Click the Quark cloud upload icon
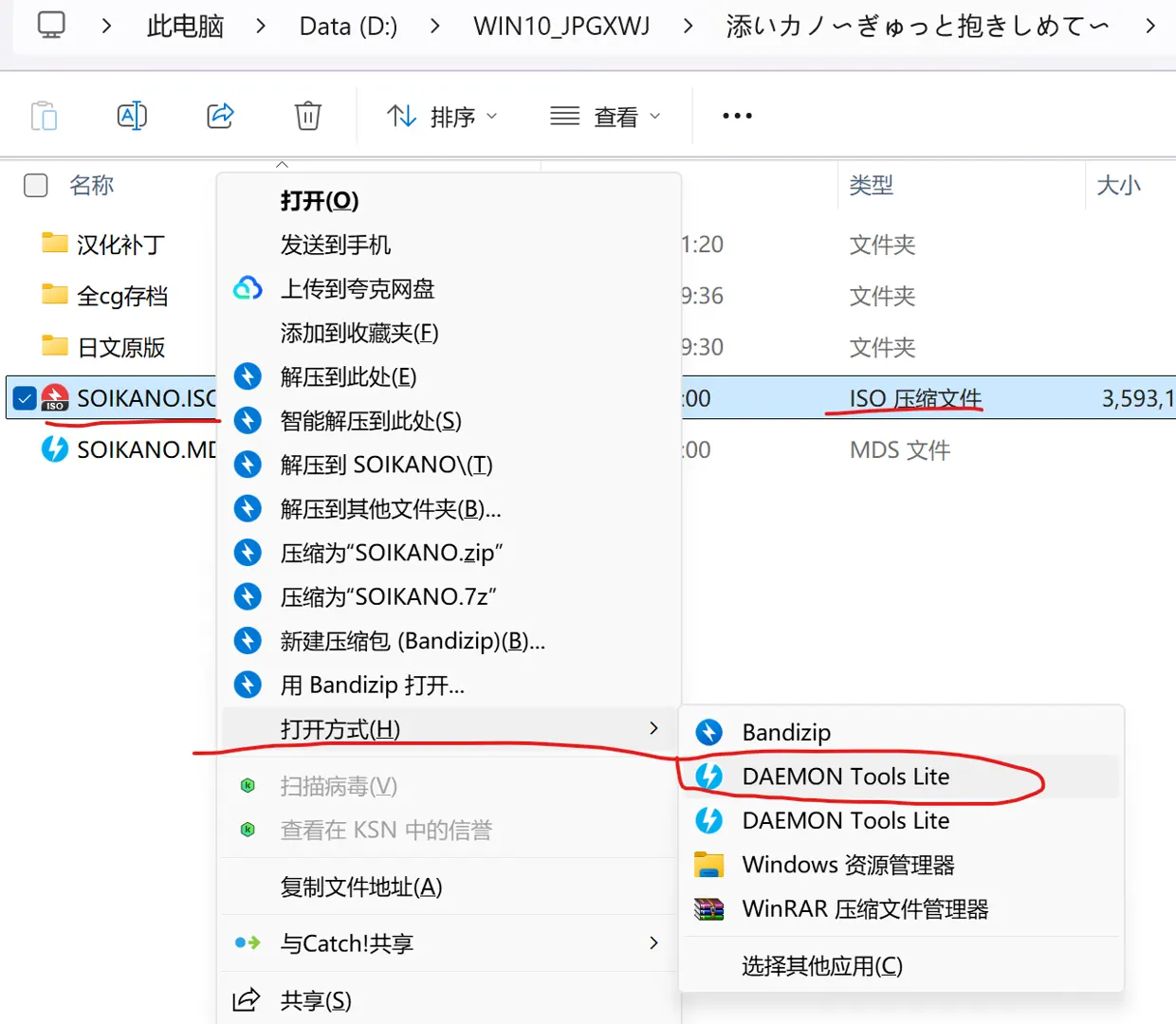The height and width of the screenshot is (1024, 1176). click(248, 288)
